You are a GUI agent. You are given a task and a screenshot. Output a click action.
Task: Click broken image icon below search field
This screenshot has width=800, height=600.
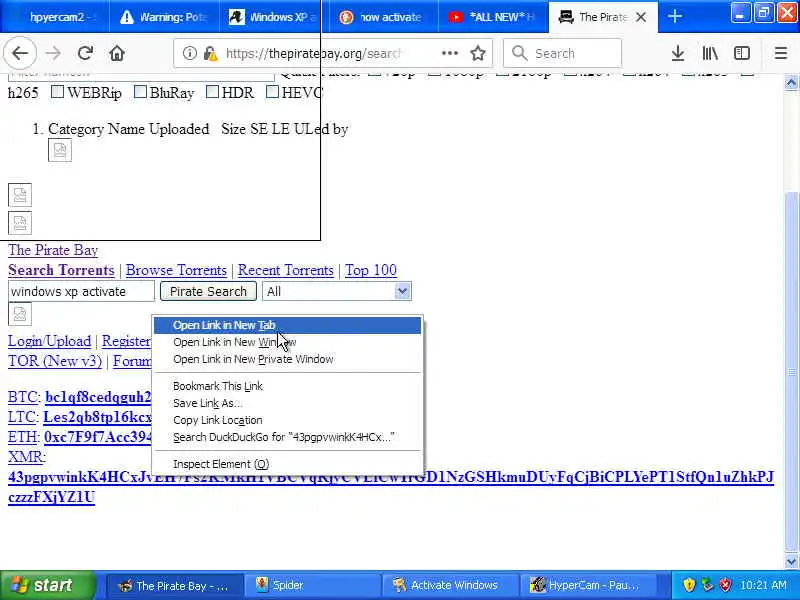tap(20, 314)
